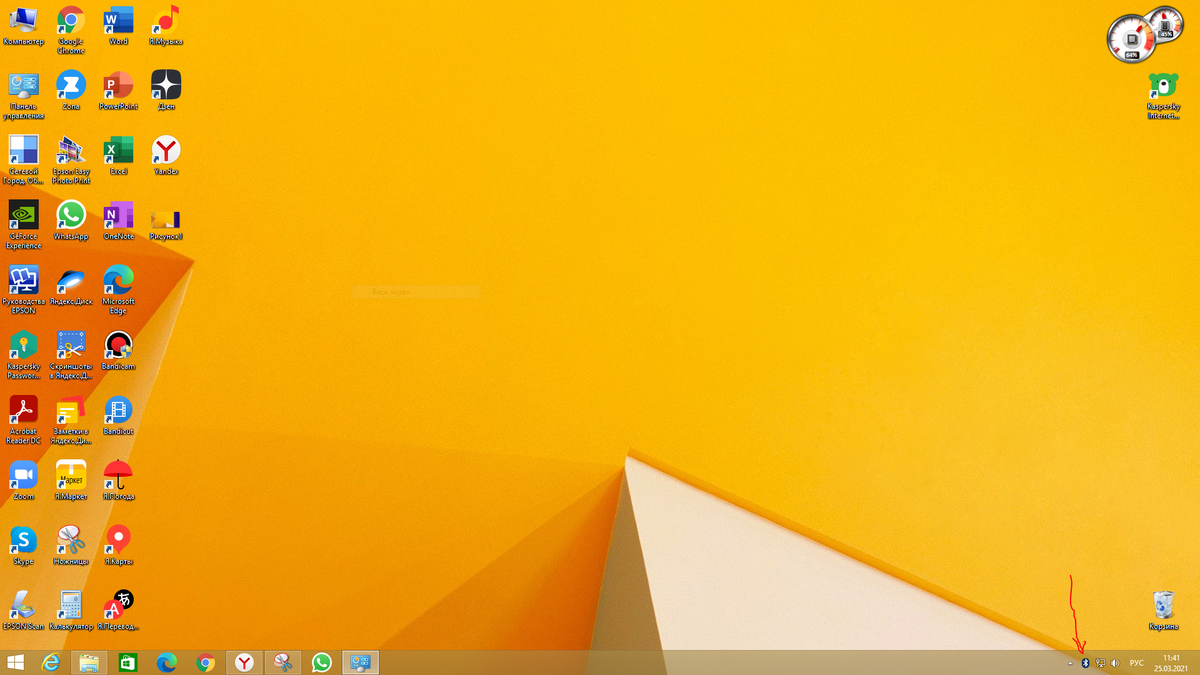The height and width of the screenshot is (675, 1200).
Task: Launch Google Chrome from the desktop shortcut
Action: tap(71, 30)
